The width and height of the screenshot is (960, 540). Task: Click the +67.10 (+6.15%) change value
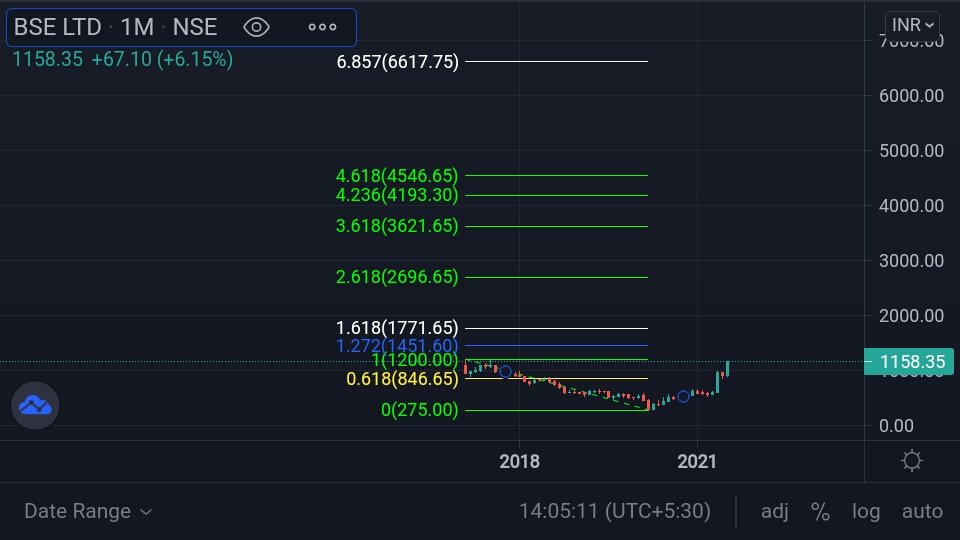point(162,59)
